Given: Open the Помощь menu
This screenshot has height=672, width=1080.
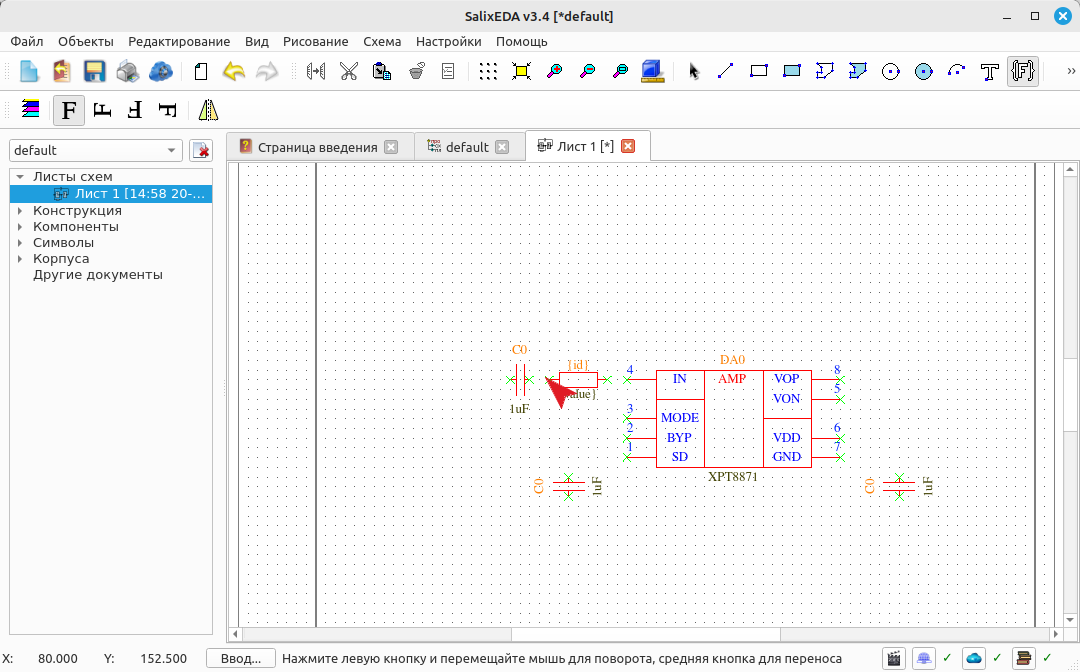Looking at the screenshot, I should click(x=521, y=41).
